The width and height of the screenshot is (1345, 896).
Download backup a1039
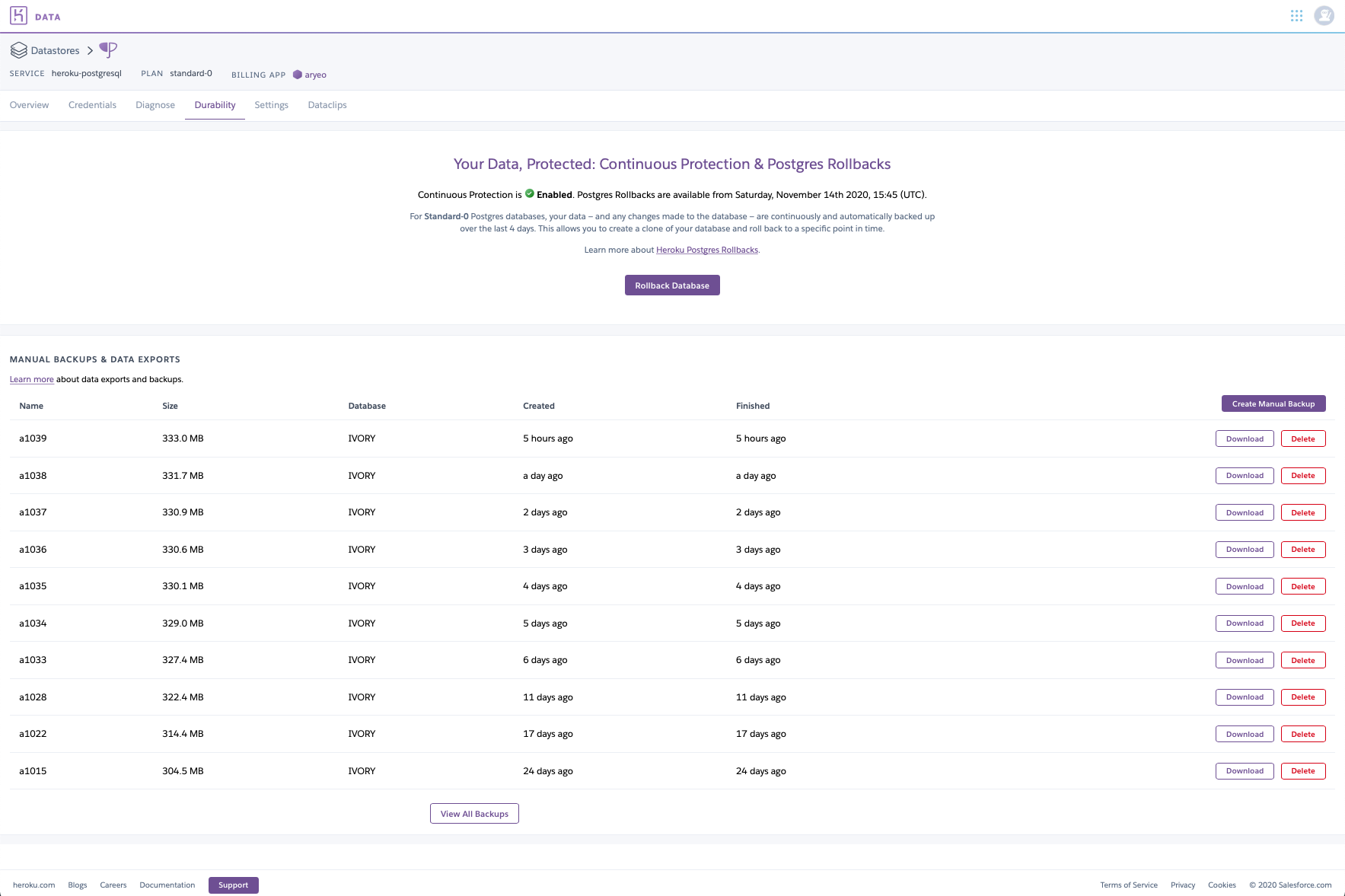tap(1245, 438)
